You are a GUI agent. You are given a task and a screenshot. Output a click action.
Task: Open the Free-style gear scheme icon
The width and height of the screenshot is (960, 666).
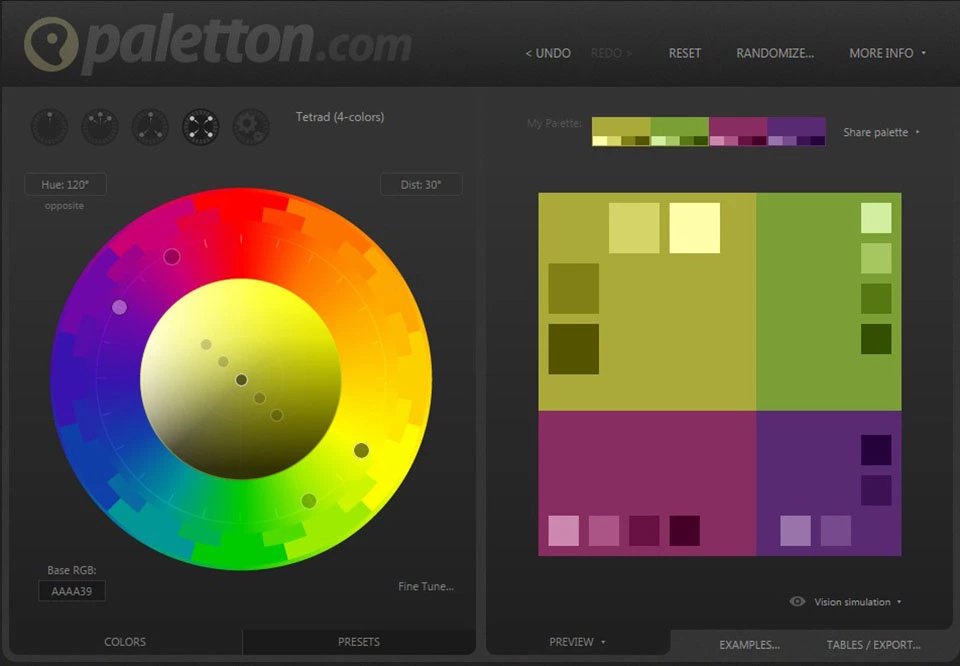point(251,127)
